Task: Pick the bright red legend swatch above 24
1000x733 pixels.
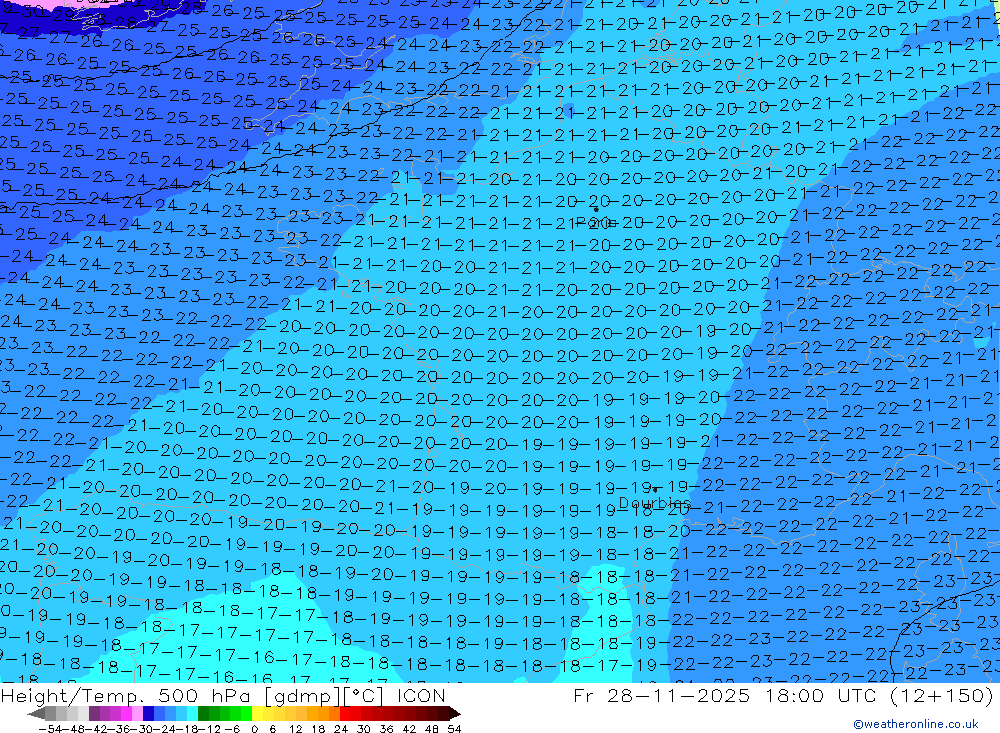Action: (x=345, y=714)
